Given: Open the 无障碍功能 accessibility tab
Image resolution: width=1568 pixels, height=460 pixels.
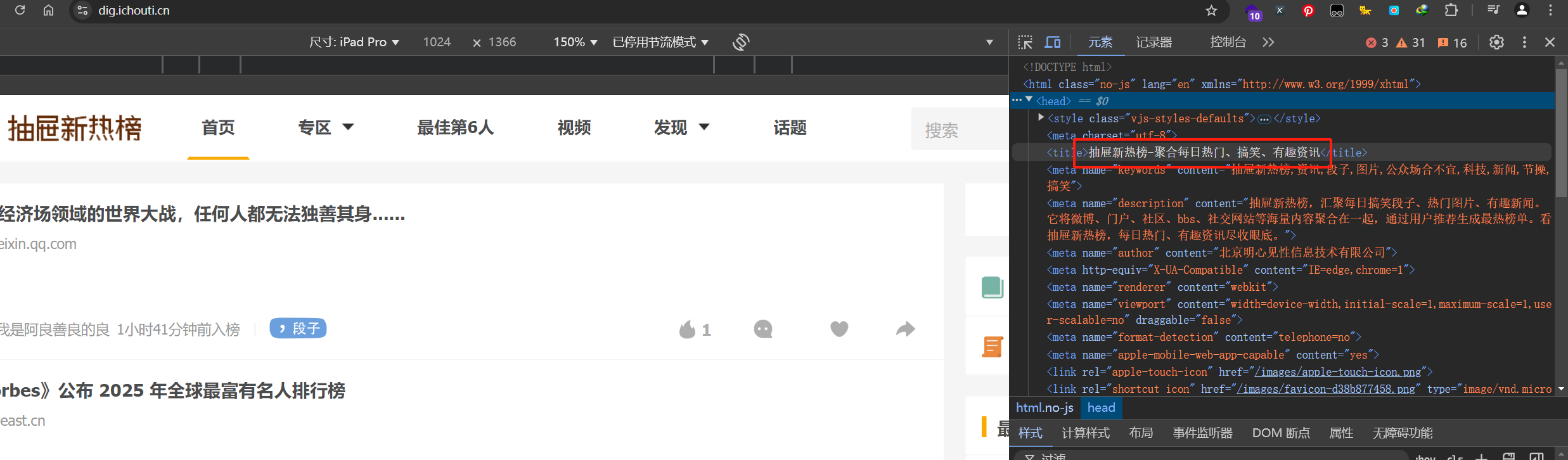Looking at the screenshot, I should [x=1403, y=433].
